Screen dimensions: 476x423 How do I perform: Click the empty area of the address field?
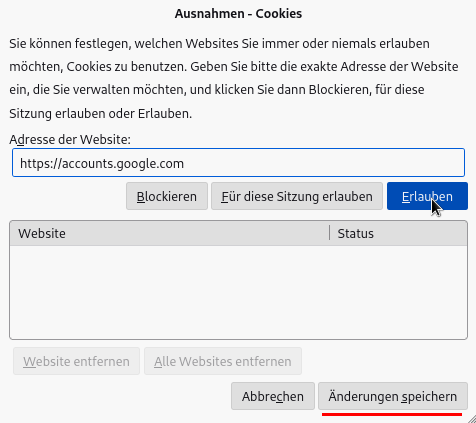[323, 163]
